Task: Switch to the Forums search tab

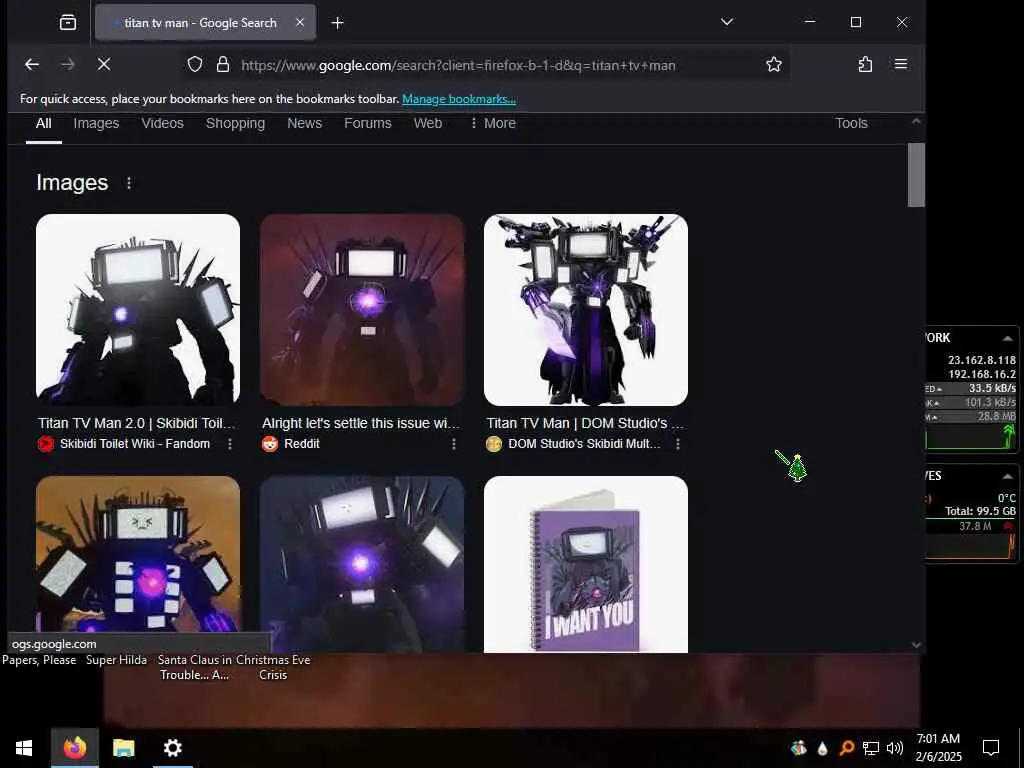Action: (368, 123)
